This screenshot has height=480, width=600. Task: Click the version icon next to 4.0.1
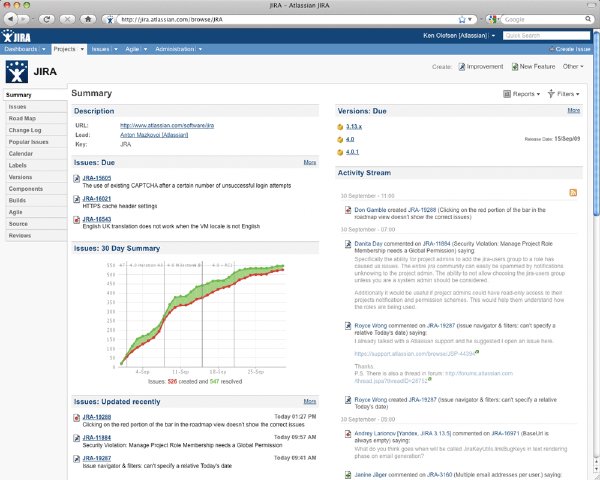click(340, 152)
